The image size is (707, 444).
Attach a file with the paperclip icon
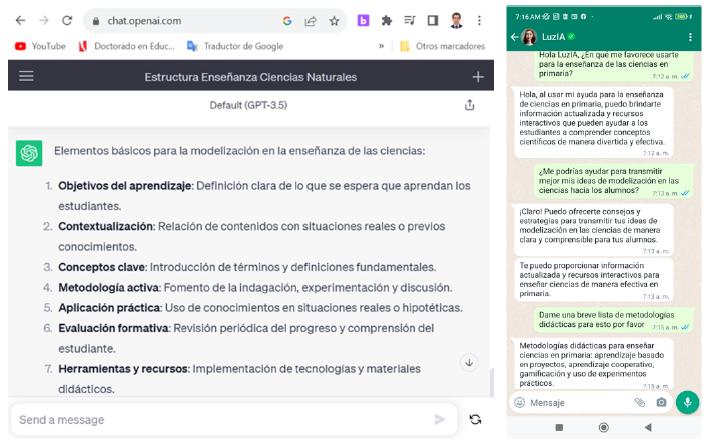pyautogui.click(x=639, y=403)
